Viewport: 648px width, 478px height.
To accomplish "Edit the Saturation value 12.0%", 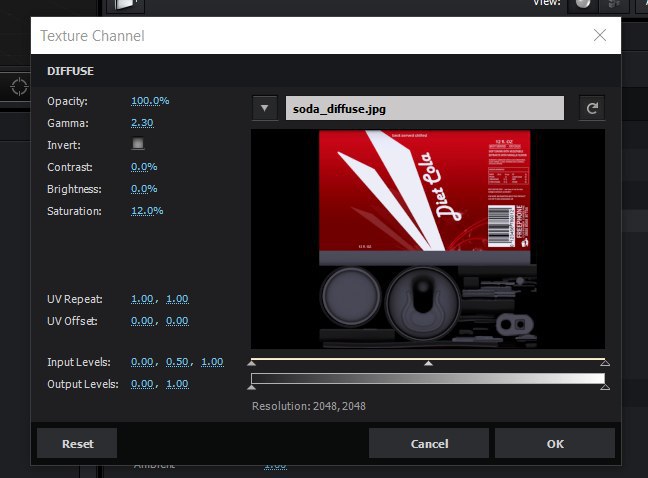I will (x=147, y=211).
